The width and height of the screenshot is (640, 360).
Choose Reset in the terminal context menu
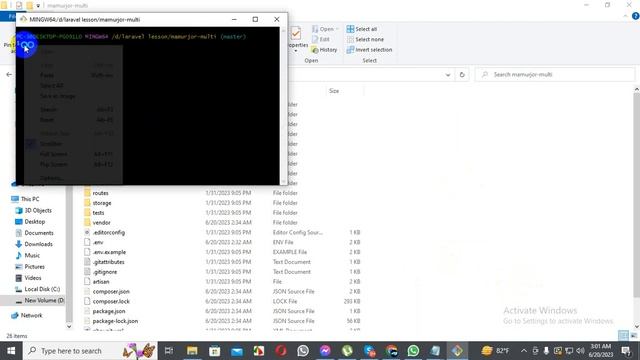coord(47,120)
